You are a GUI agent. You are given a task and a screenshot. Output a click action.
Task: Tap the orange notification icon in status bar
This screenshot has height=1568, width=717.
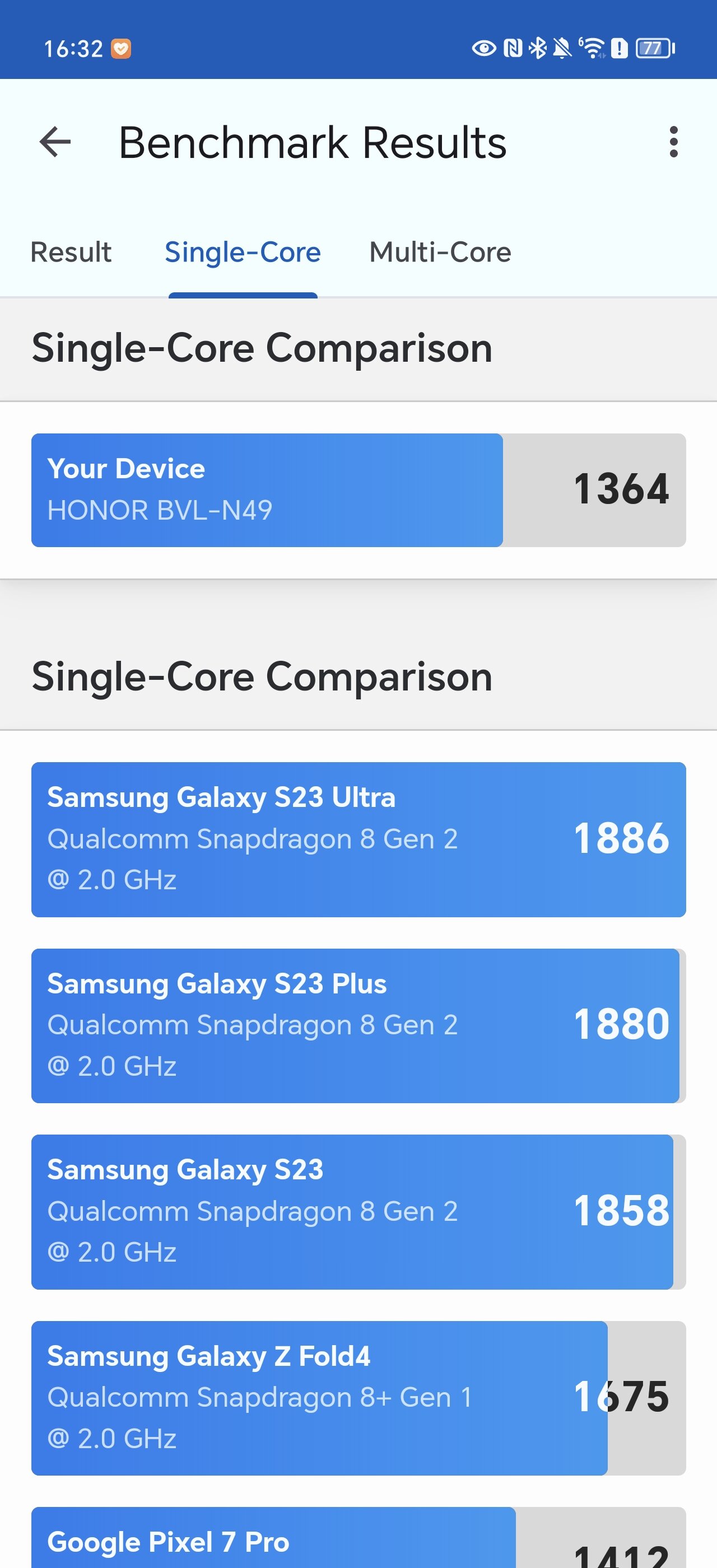pos(120,48)
